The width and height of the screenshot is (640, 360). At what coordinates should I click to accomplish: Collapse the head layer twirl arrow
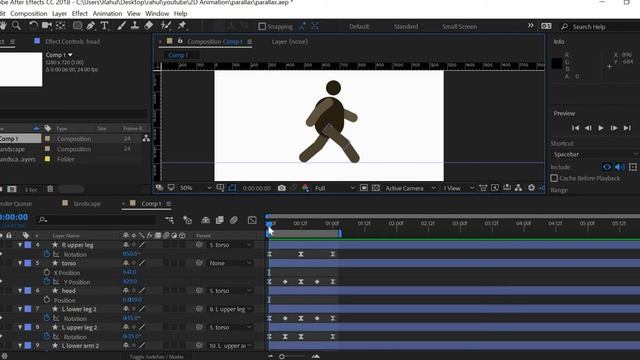point(20,291)
